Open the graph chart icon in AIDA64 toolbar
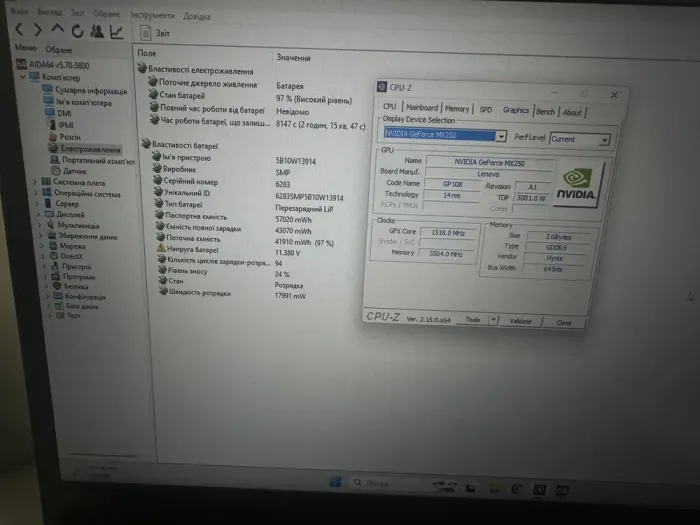The width and height of the screenshot is (700, 525). [x=118, y=32]
